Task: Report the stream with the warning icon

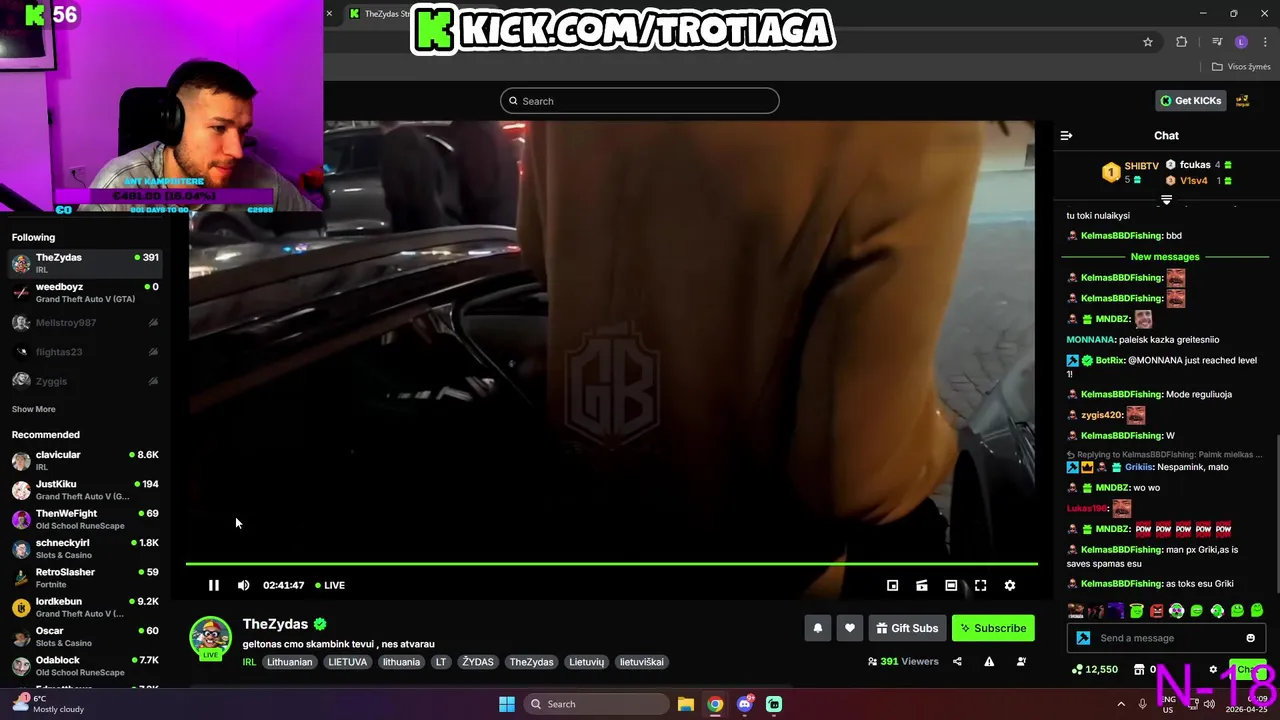Action: tap(989, 661)
